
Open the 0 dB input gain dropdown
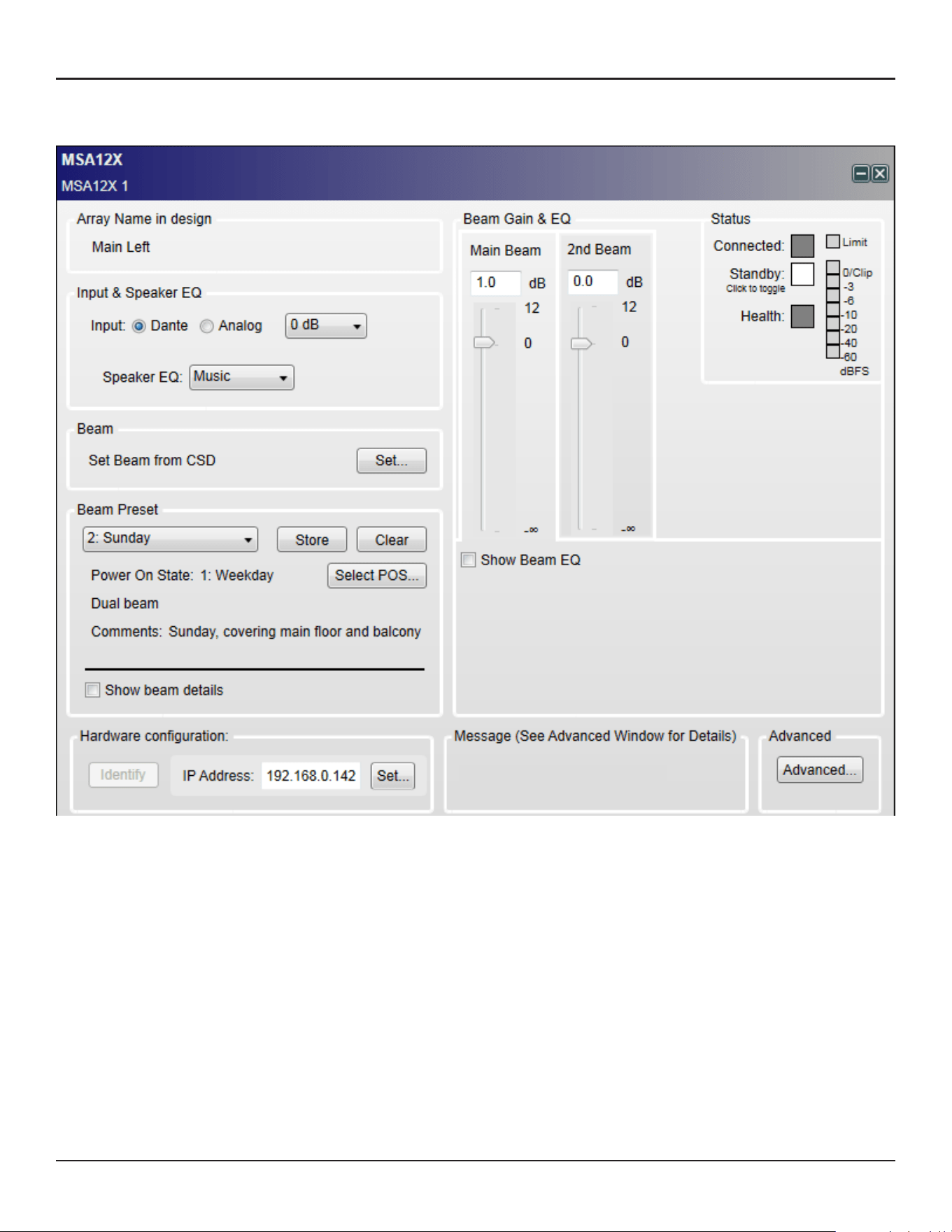click(326, 325)
